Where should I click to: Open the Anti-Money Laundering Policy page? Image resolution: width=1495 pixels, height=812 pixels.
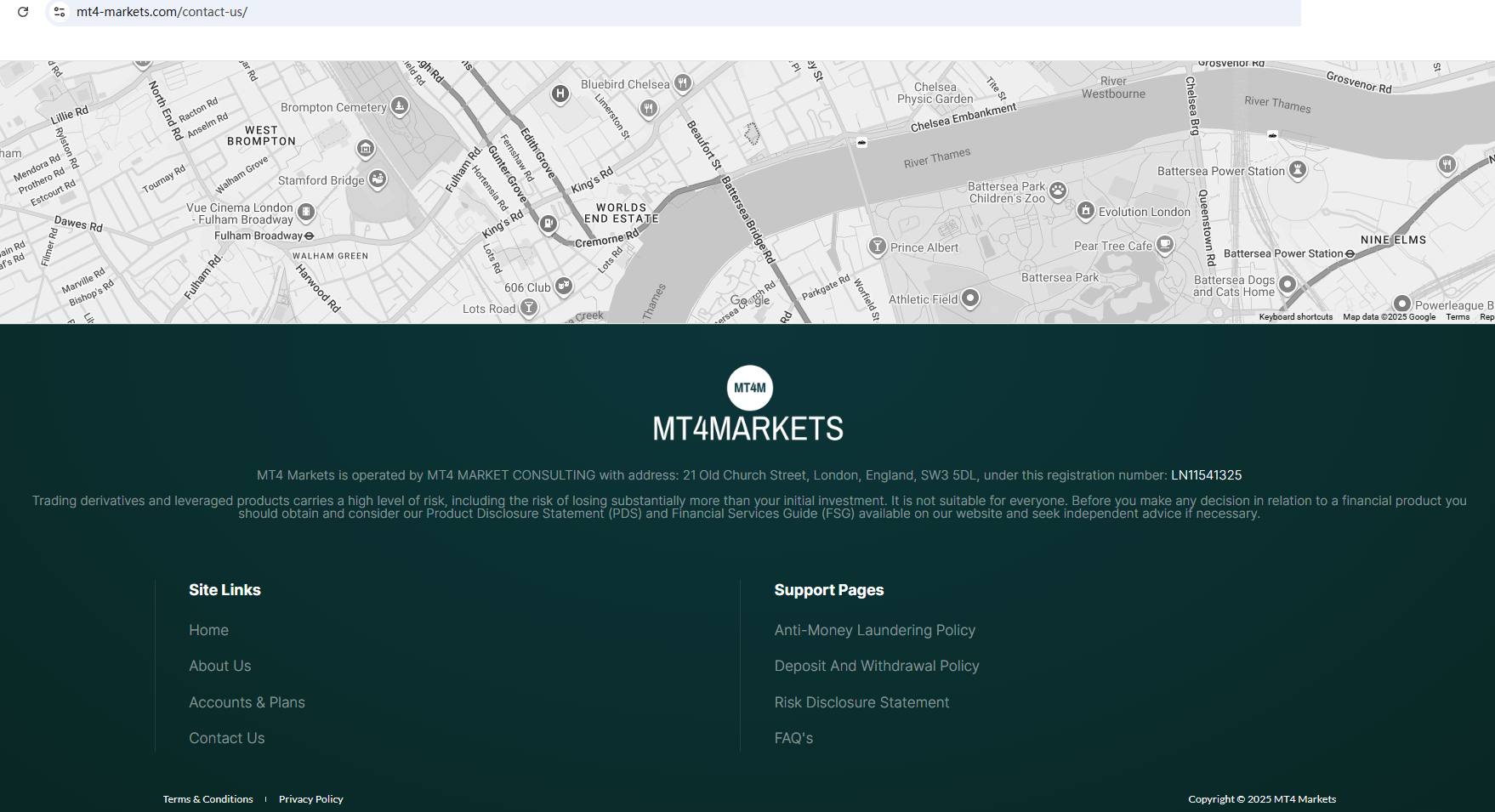875,630
